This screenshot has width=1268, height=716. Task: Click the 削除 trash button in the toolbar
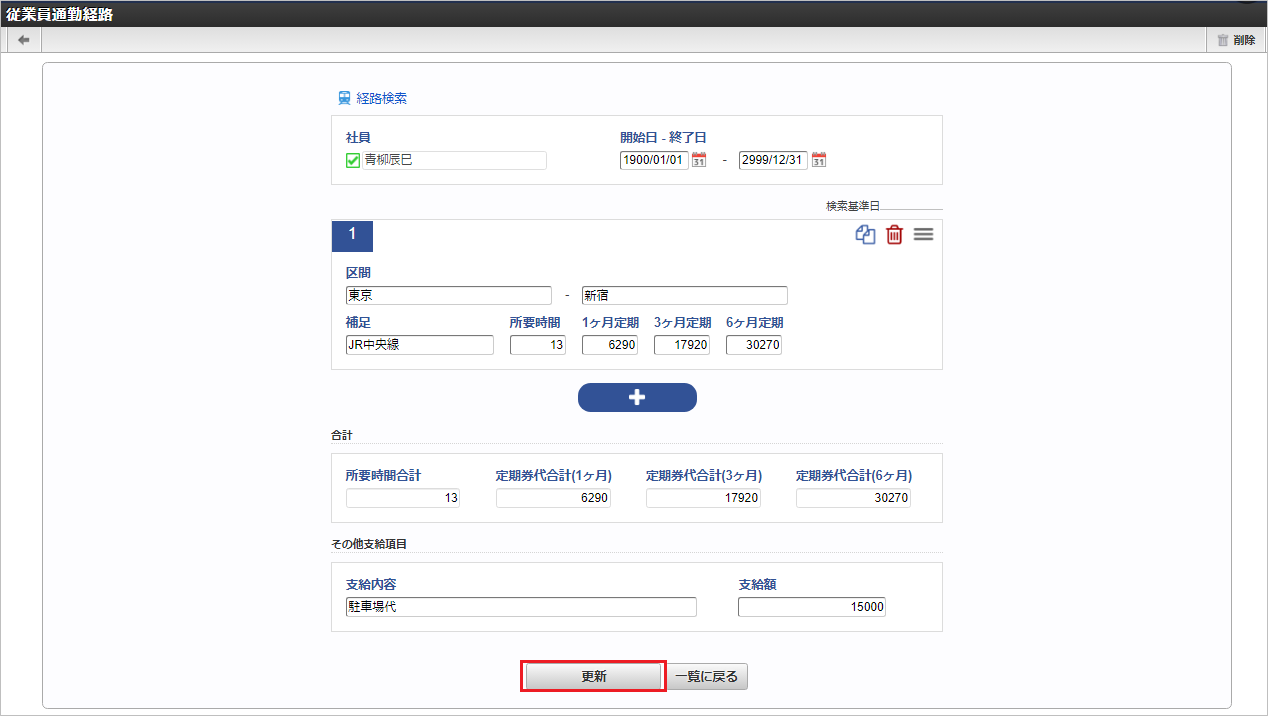point(1236,40)
